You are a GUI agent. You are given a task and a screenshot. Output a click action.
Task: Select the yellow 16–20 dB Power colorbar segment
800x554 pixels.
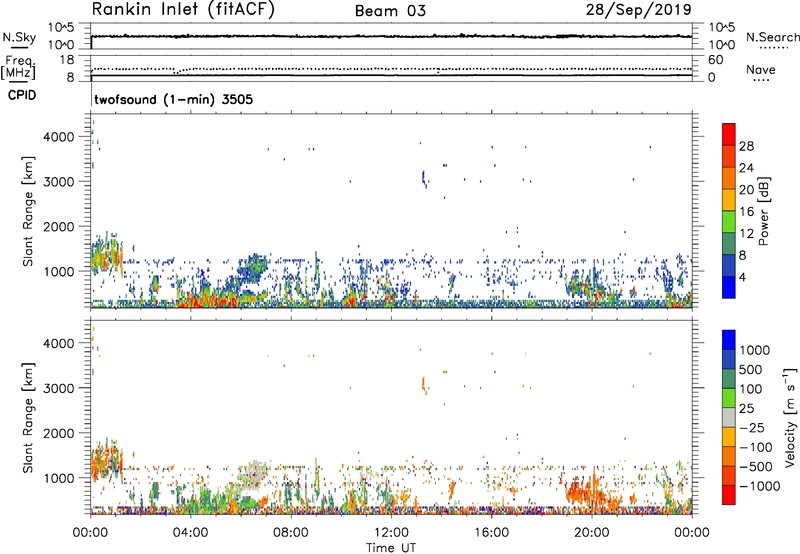pyautogui.click(x=729, y=200)
